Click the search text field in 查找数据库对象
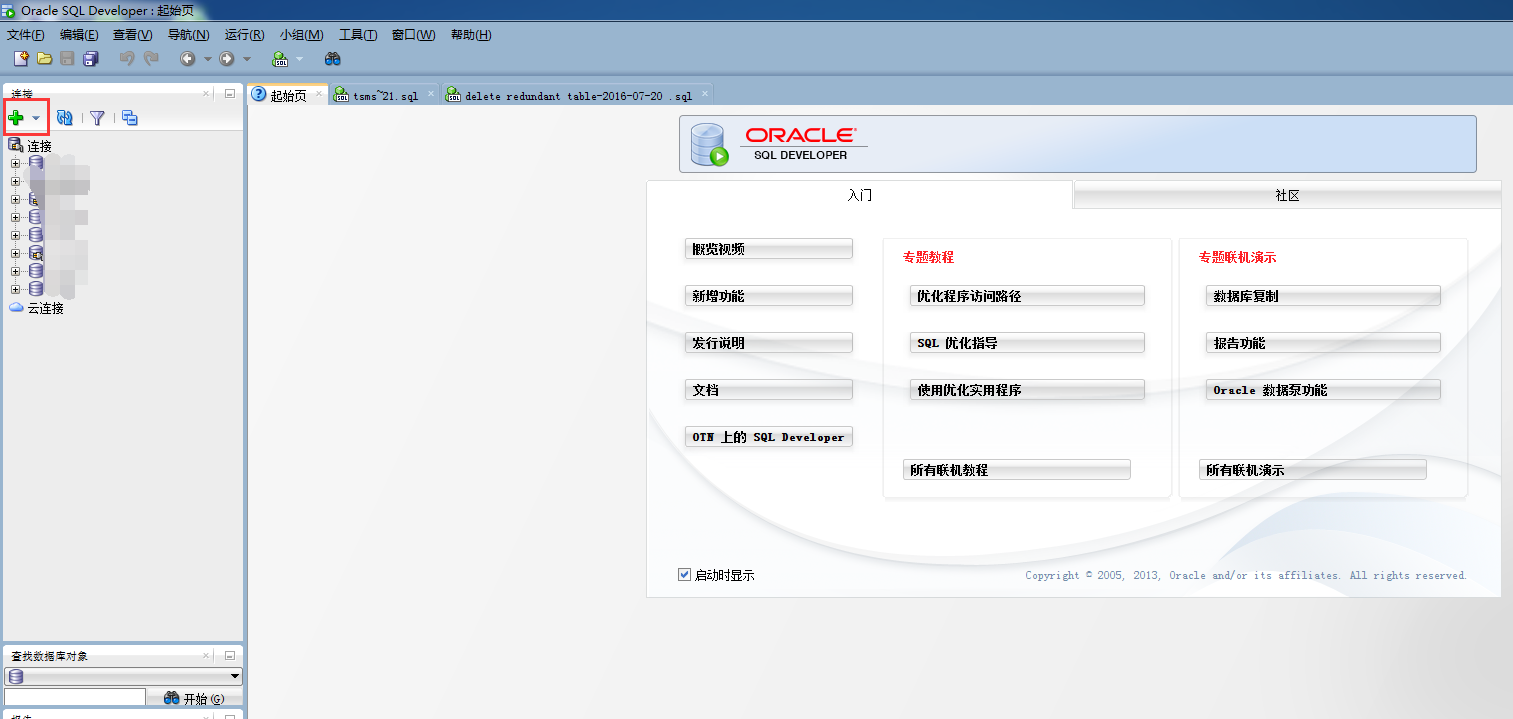The image size is (1513, 719). [x=75, y=697]
